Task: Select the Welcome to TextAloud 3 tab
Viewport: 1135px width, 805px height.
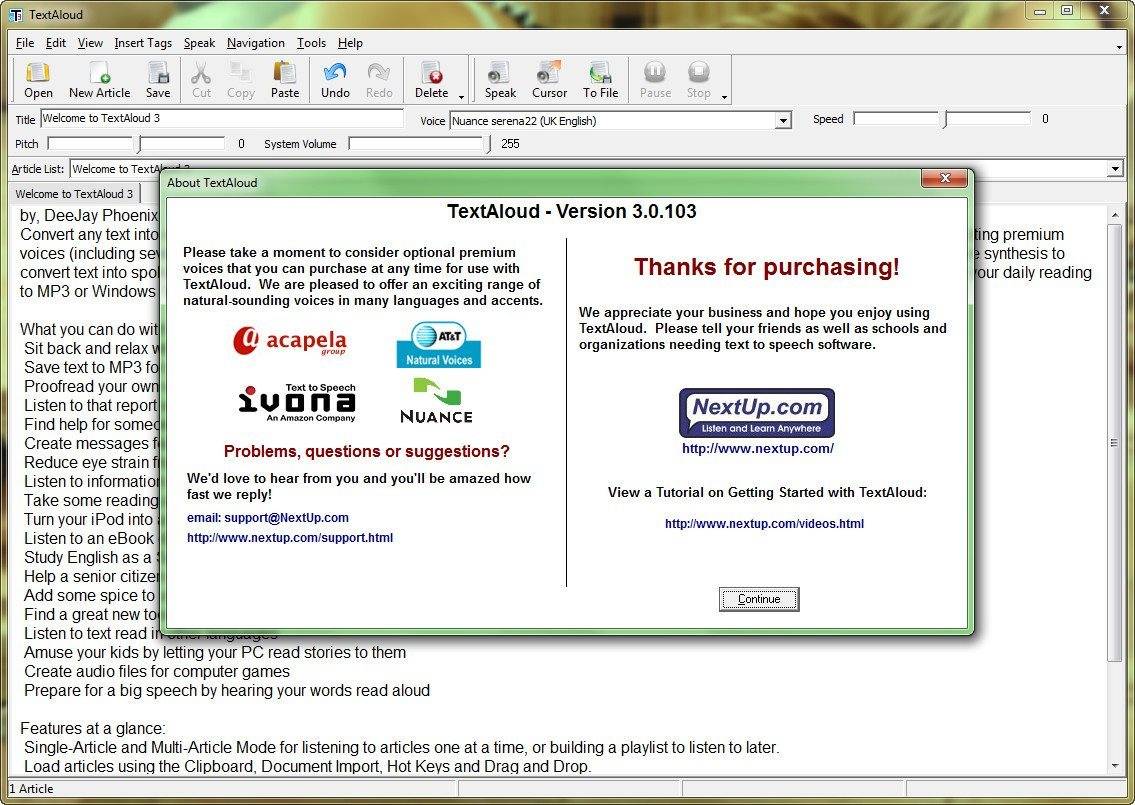Action: [x=74, y=193]
